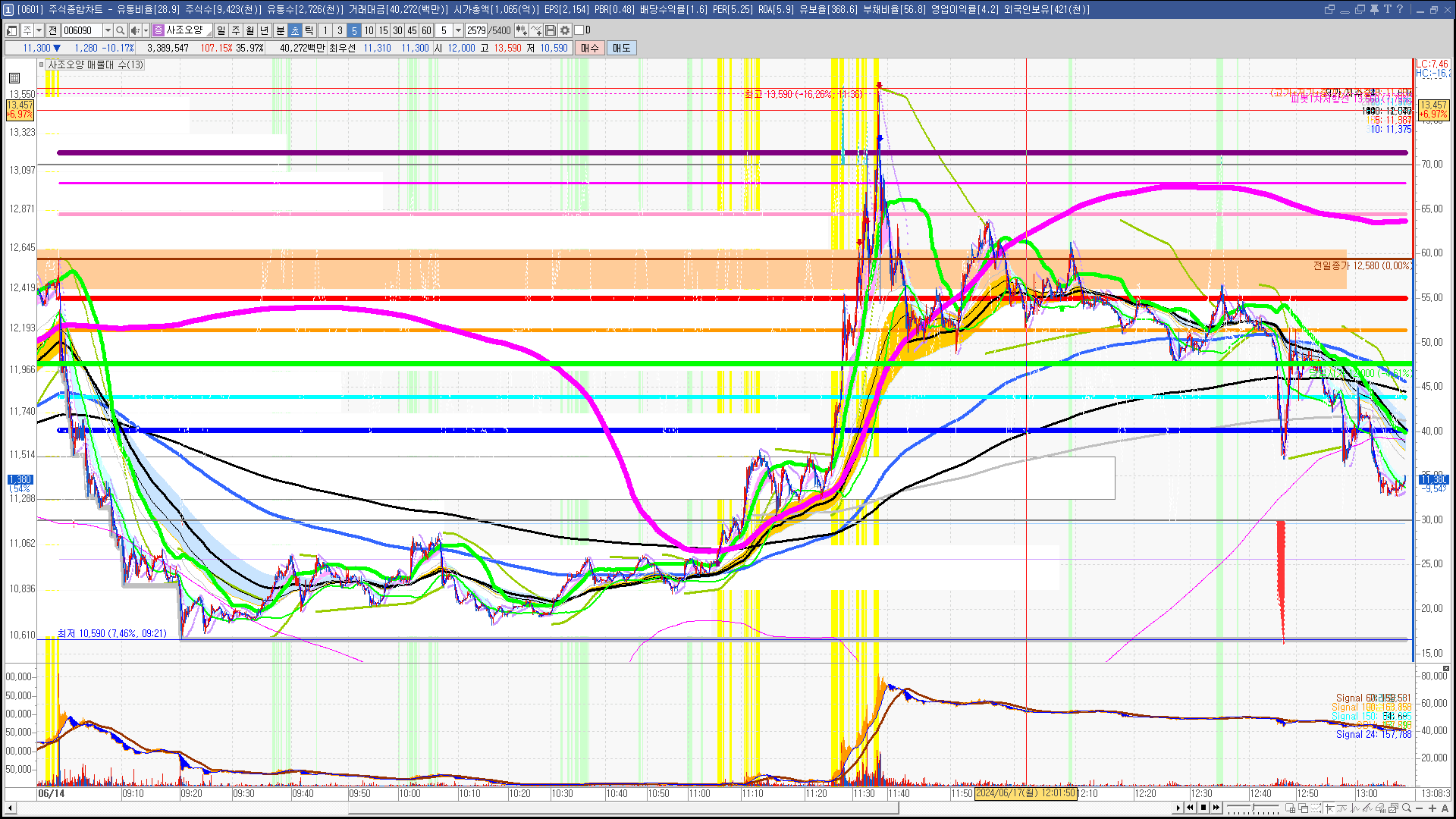Click the plus zoom-in icon
This screenshot has width=1456, height=819.
1432,808
